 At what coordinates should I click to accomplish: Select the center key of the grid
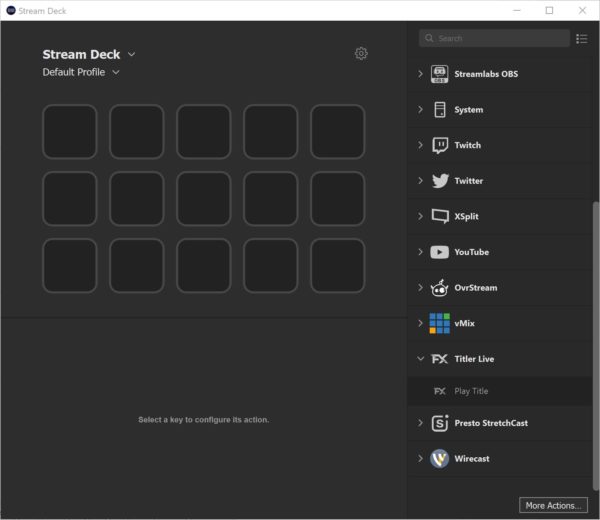[x=204, y=199]
